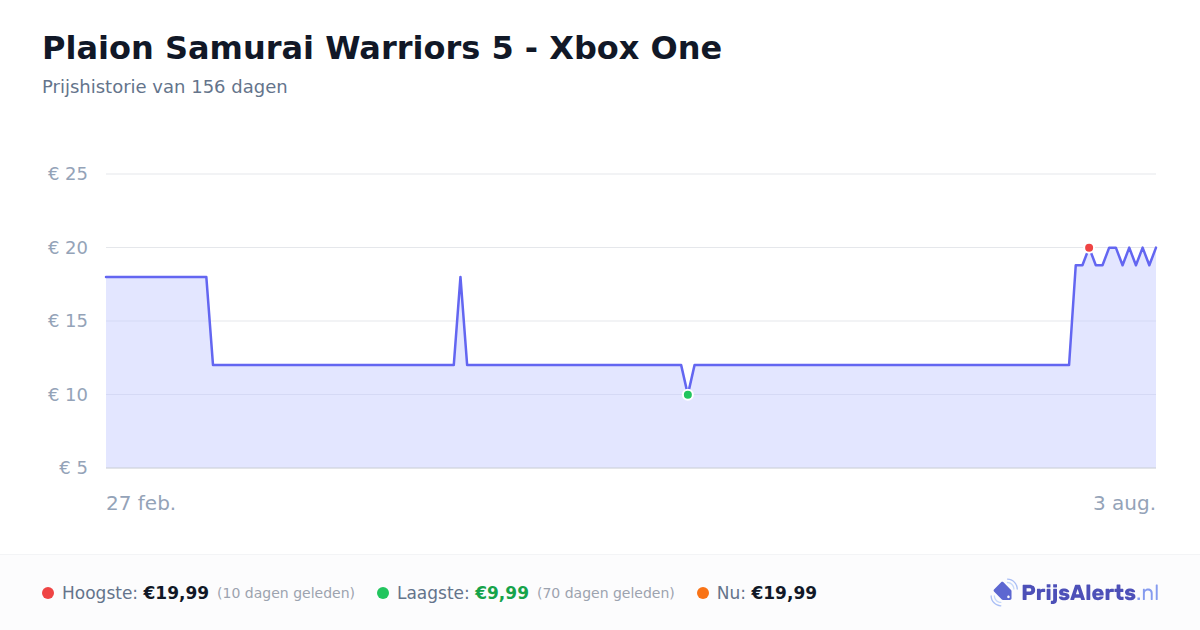Click the PrijsAlerts price tag logo icon
1200x630 pixels.
[x=1003, y=593]
